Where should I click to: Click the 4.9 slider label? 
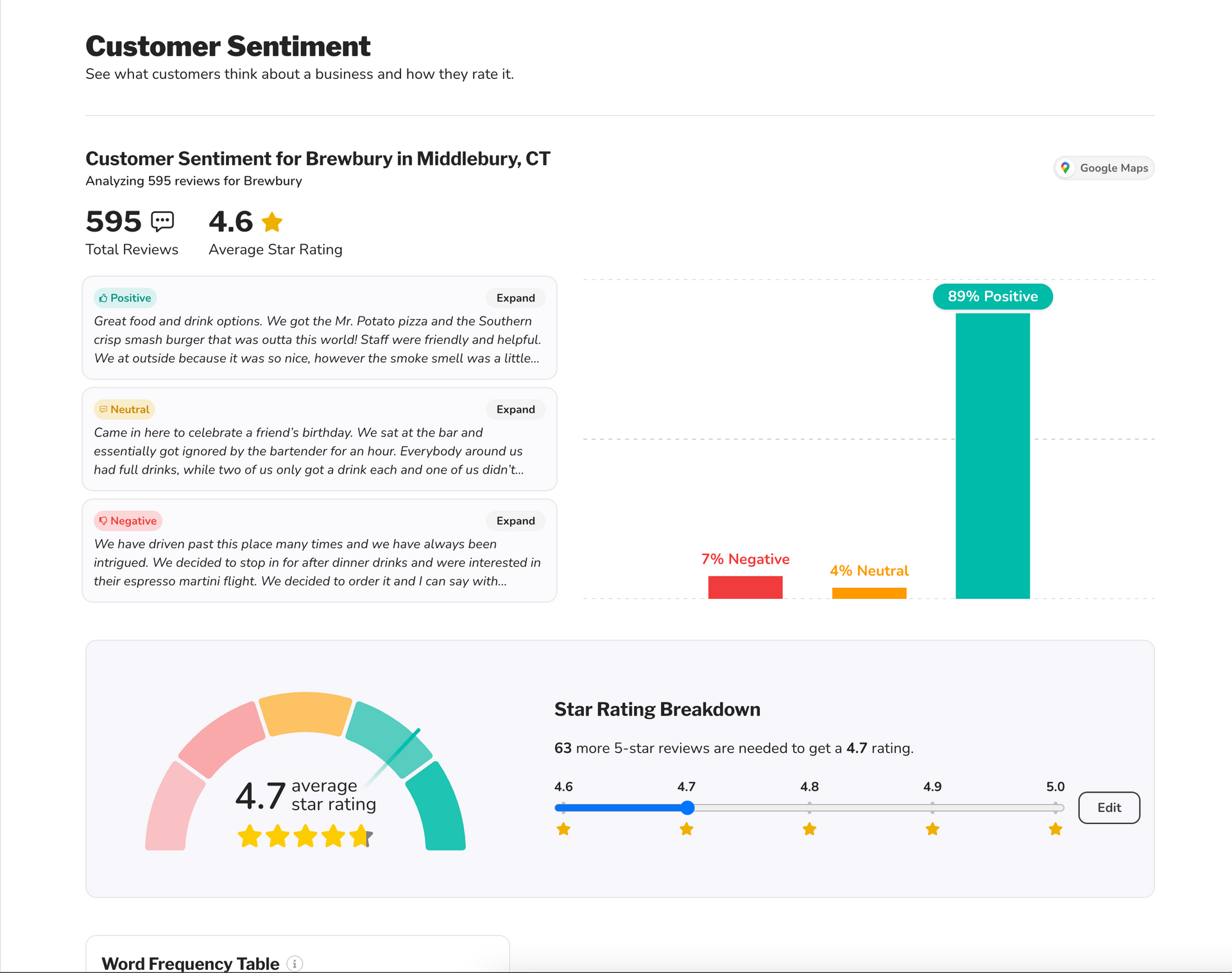932,787
